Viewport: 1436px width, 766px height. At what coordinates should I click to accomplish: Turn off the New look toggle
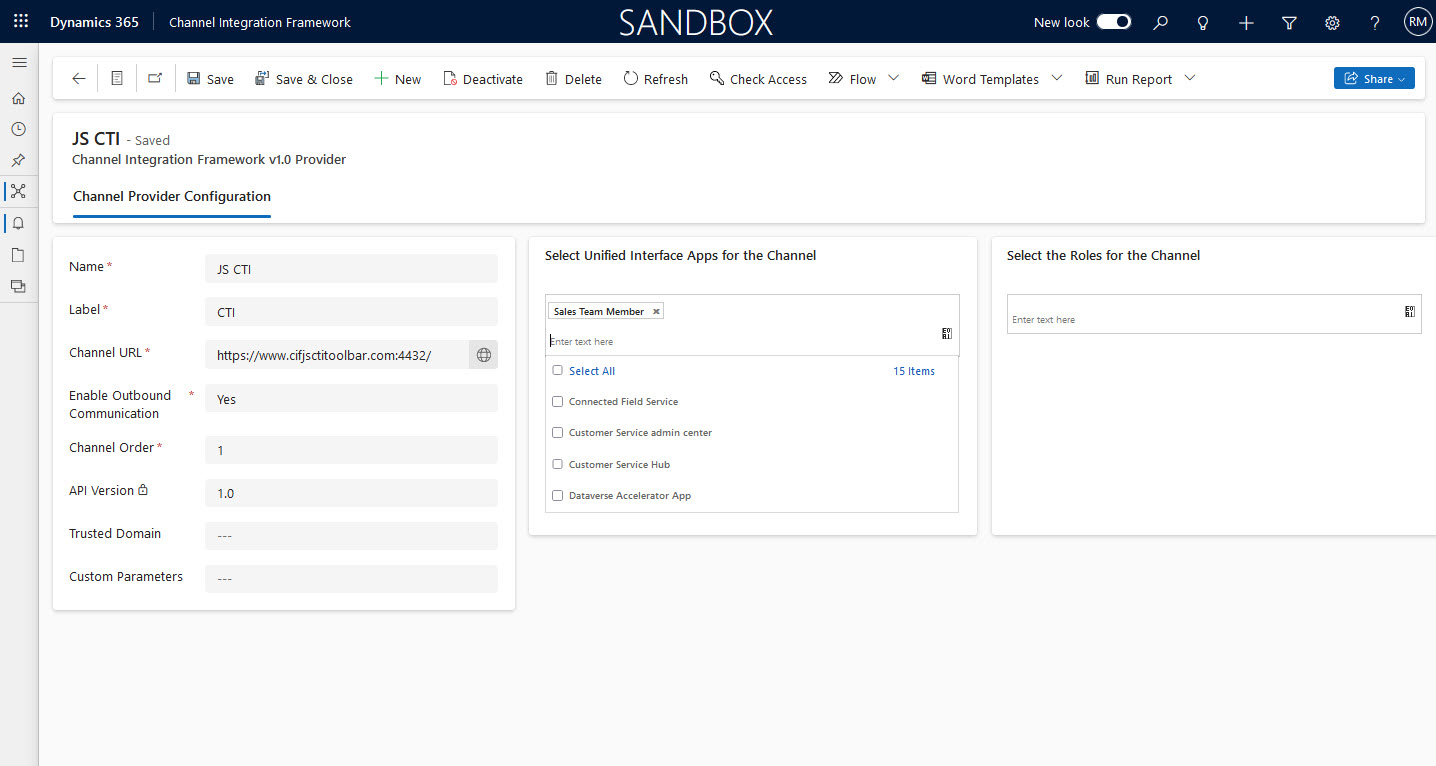pyautogui.click(x=1113, y=21)
